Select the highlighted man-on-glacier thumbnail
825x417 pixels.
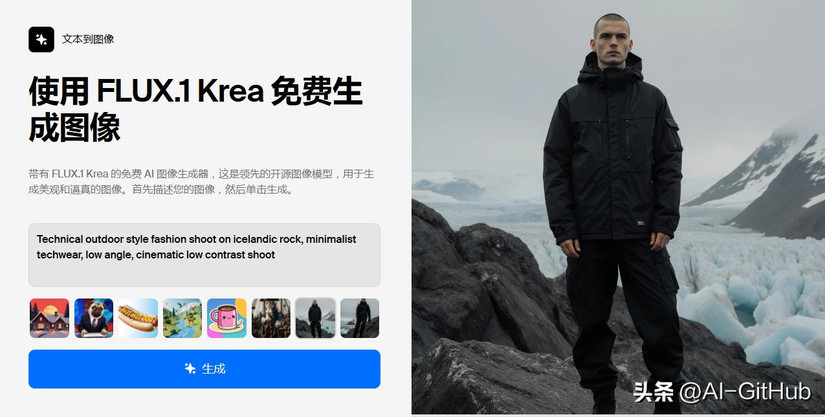point(315,318)
